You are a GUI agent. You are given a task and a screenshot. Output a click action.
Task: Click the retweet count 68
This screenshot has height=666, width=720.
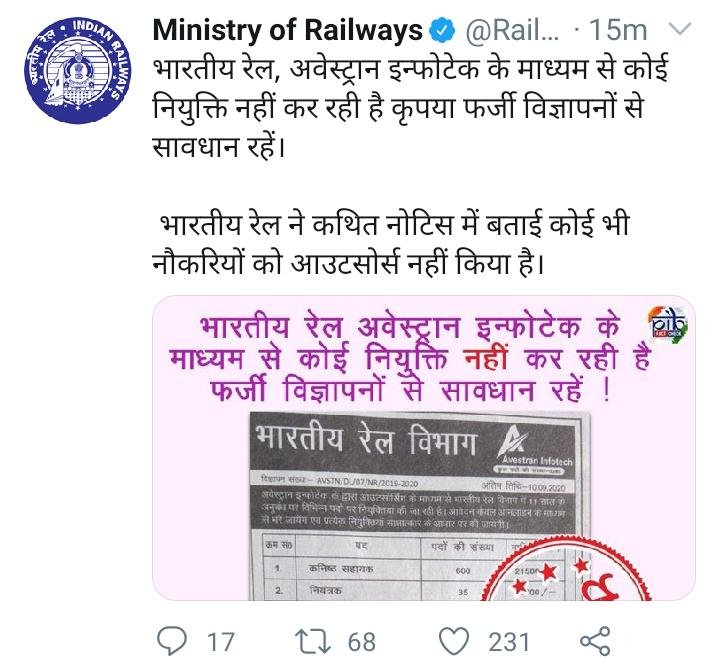[x=362, y=642]
